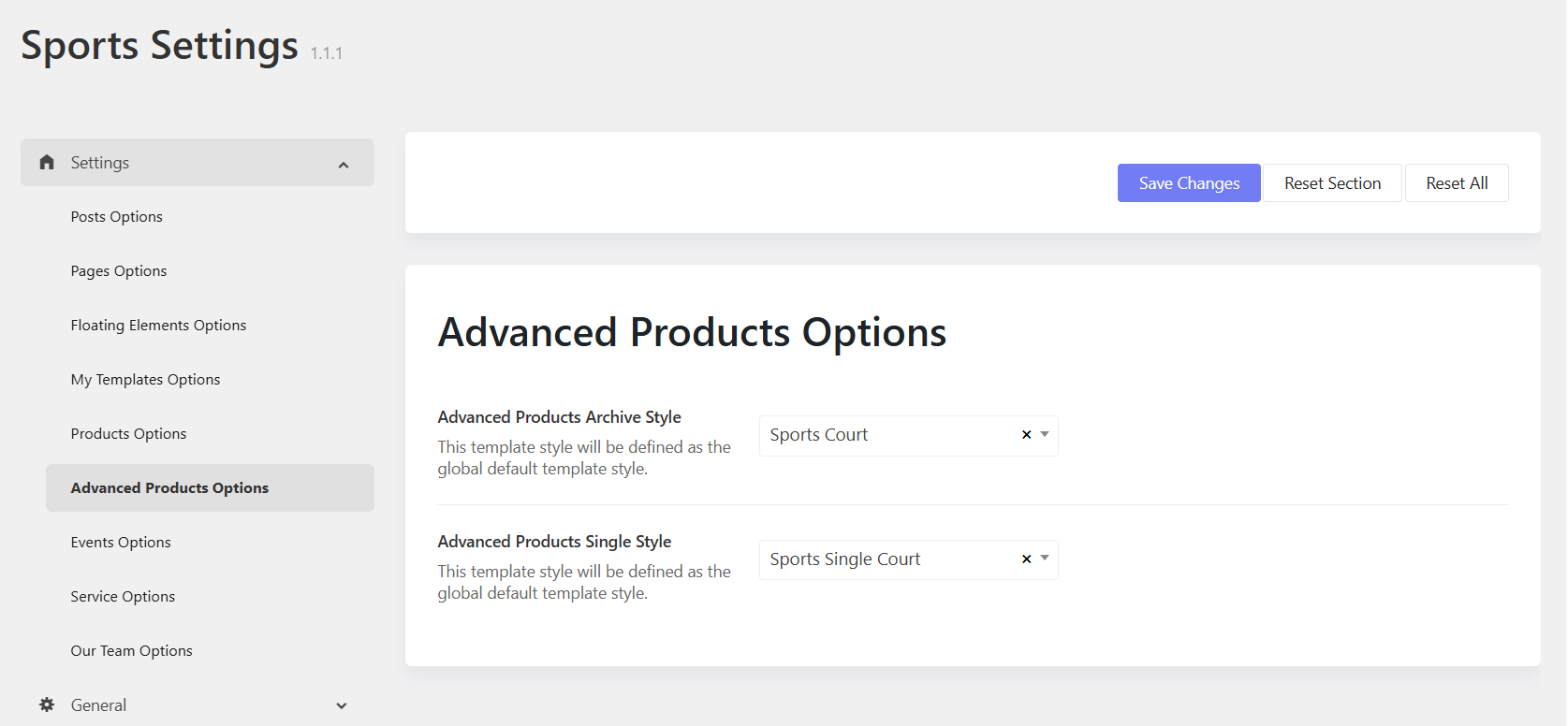Viewport: 1568px width, 726px height.
Task: Go to Service Options
Action: coord(123,597)
